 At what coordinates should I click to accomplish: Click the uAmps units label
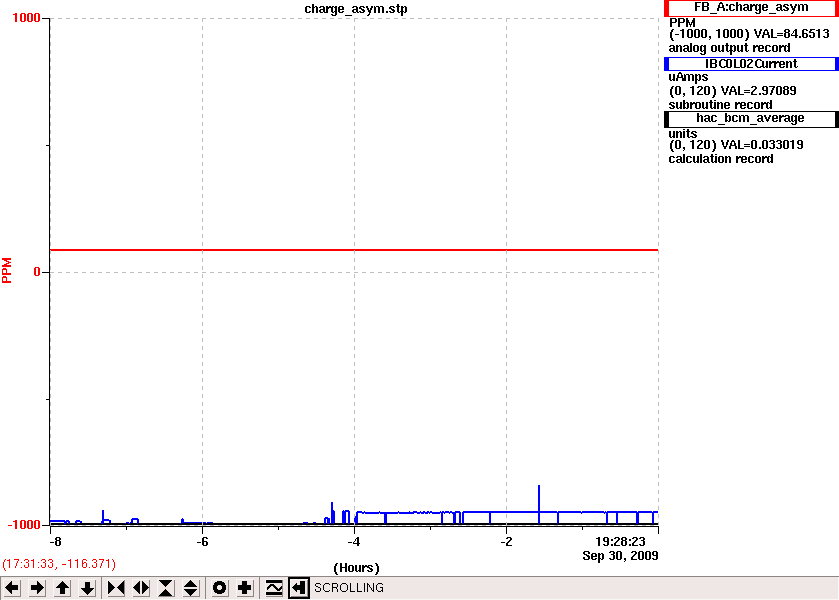click(688, 77)
